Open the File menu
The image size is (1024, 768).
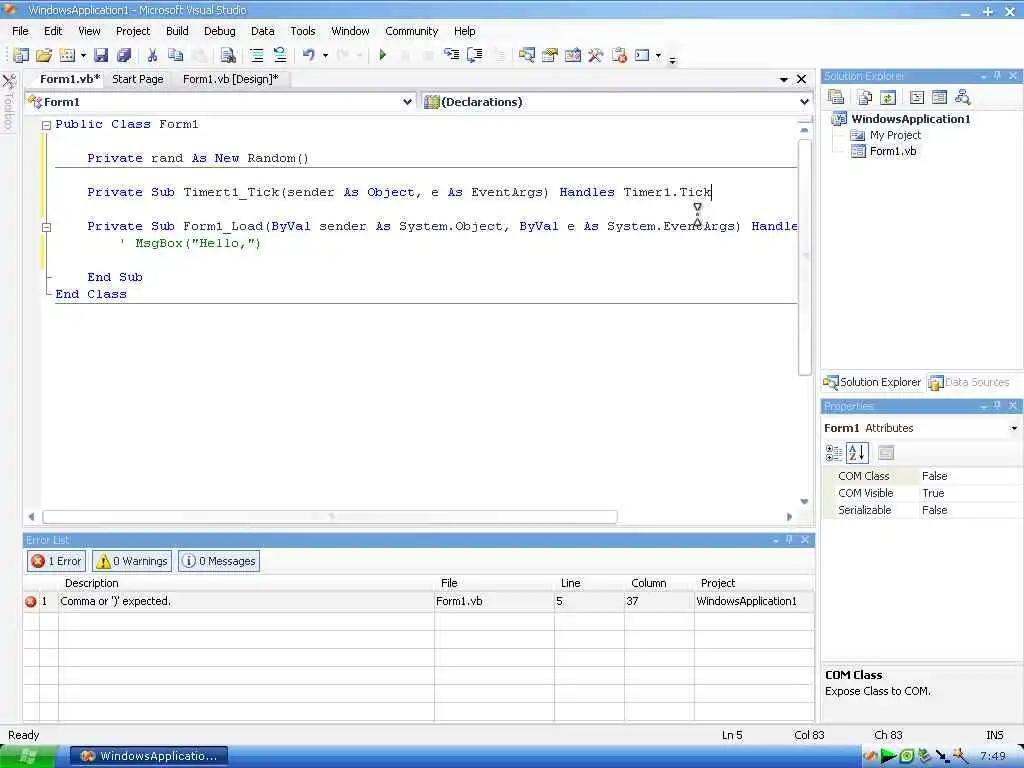click(x=20, y=31)
